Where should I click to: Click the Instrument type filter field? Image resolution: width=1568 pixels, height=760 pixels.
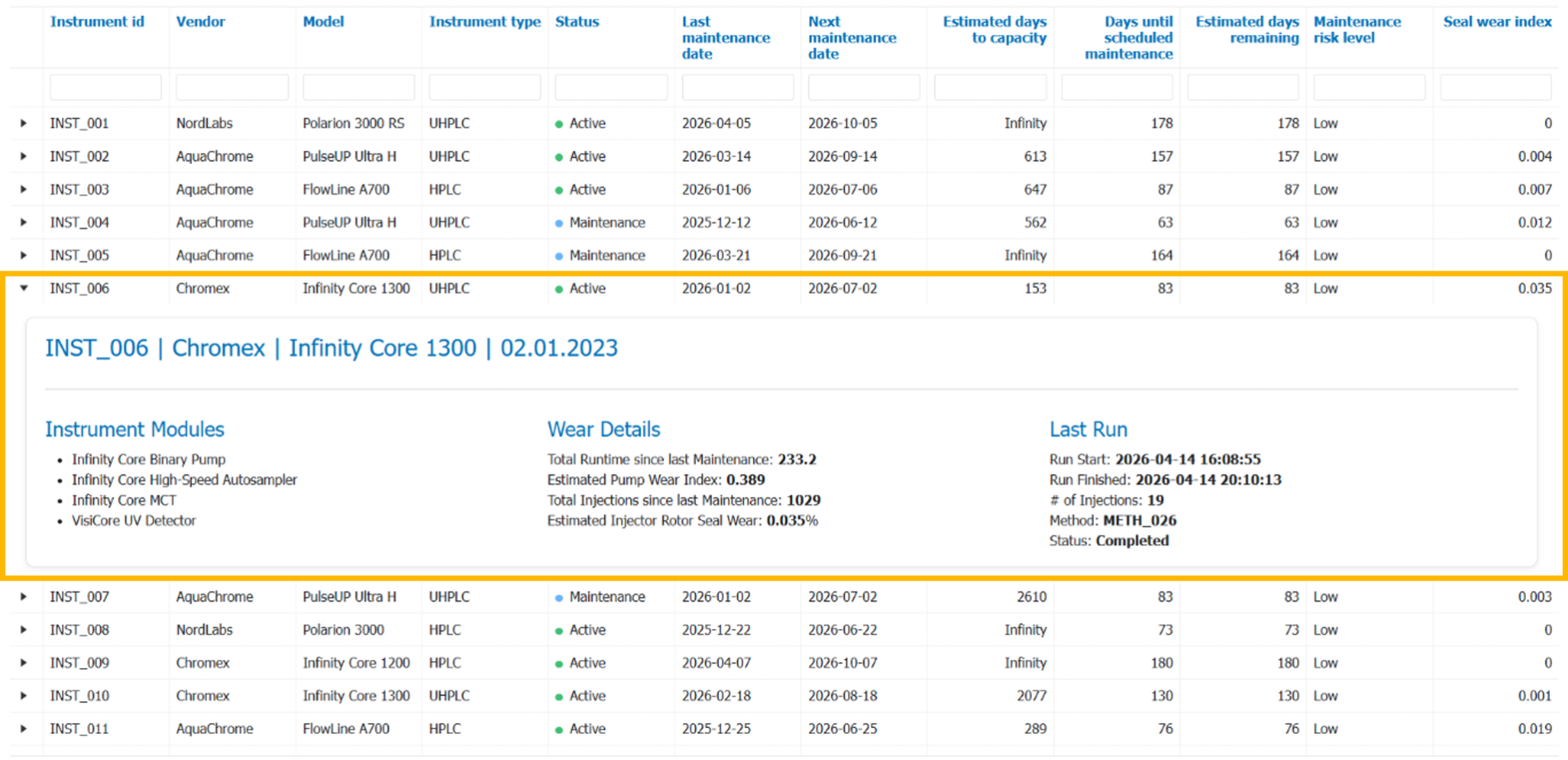(485, 87)
